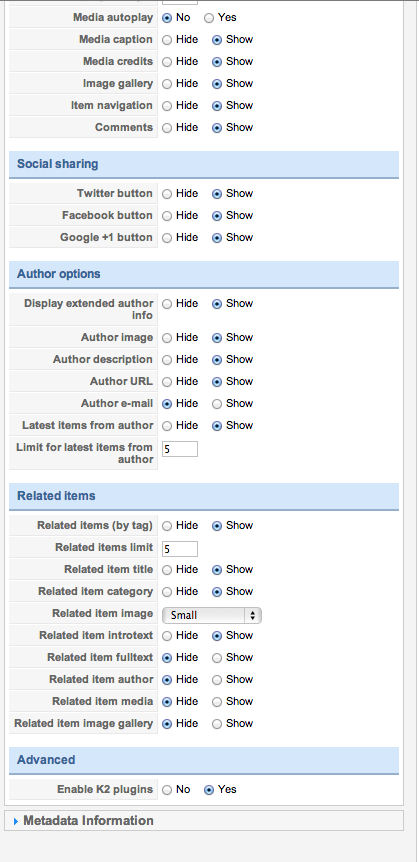Hide Latest items from author
419x862 pixels.
[167, 426]
